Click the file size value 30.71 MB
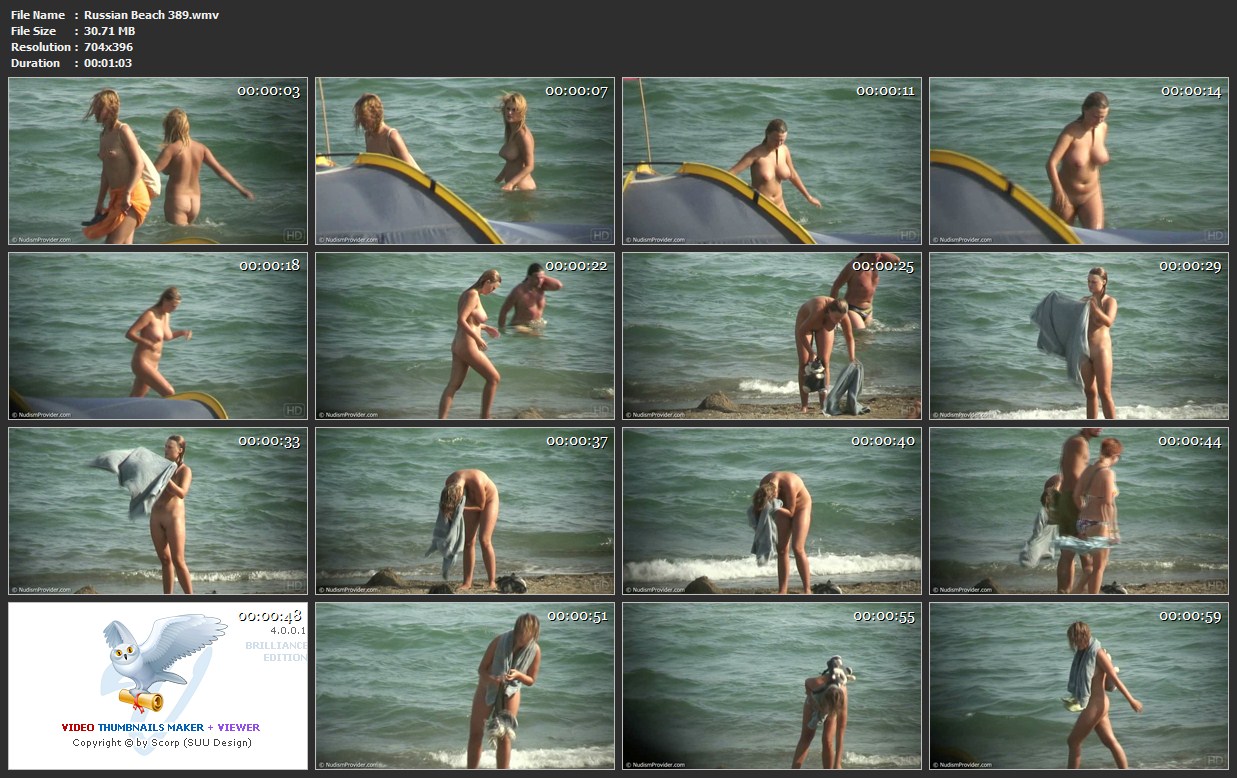1237x778 pixels. point(109,31)
